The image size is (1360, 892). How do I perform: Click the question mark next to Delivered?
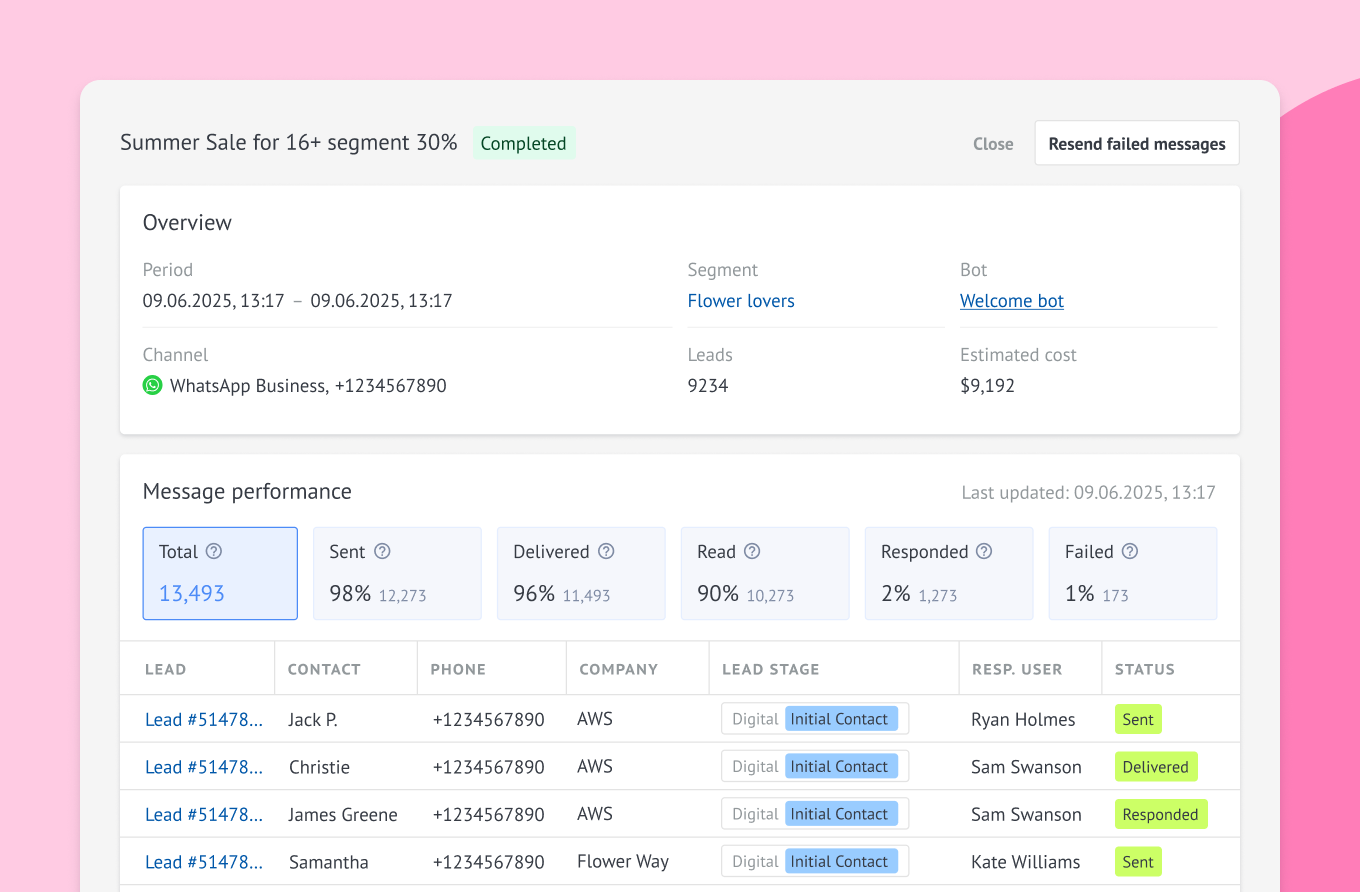pos(606,551)
